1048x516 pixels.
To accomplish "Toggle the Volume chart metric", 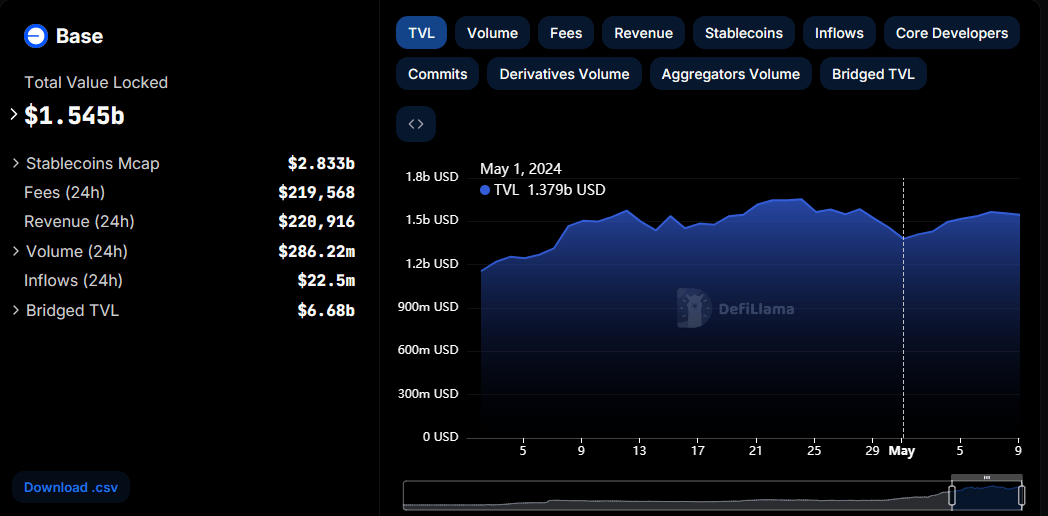I will 493,33.
